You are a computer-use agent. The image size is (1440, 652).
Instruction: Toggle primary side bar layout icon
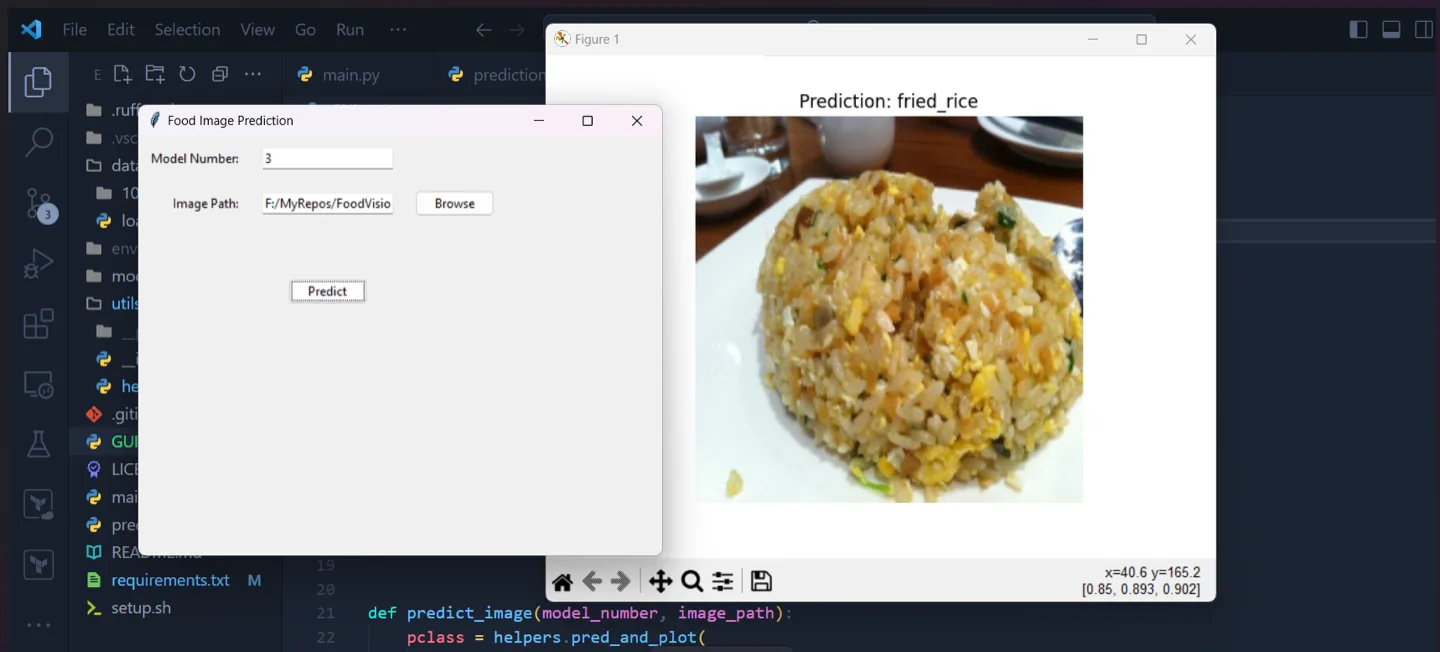click(1358, 30)
